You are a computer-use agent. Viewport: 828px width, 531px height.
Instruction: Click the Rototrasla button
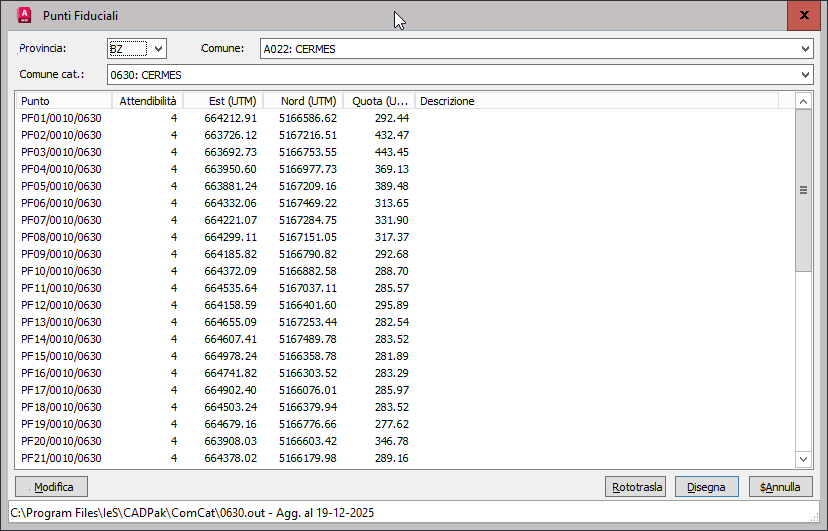pos(636,487)
